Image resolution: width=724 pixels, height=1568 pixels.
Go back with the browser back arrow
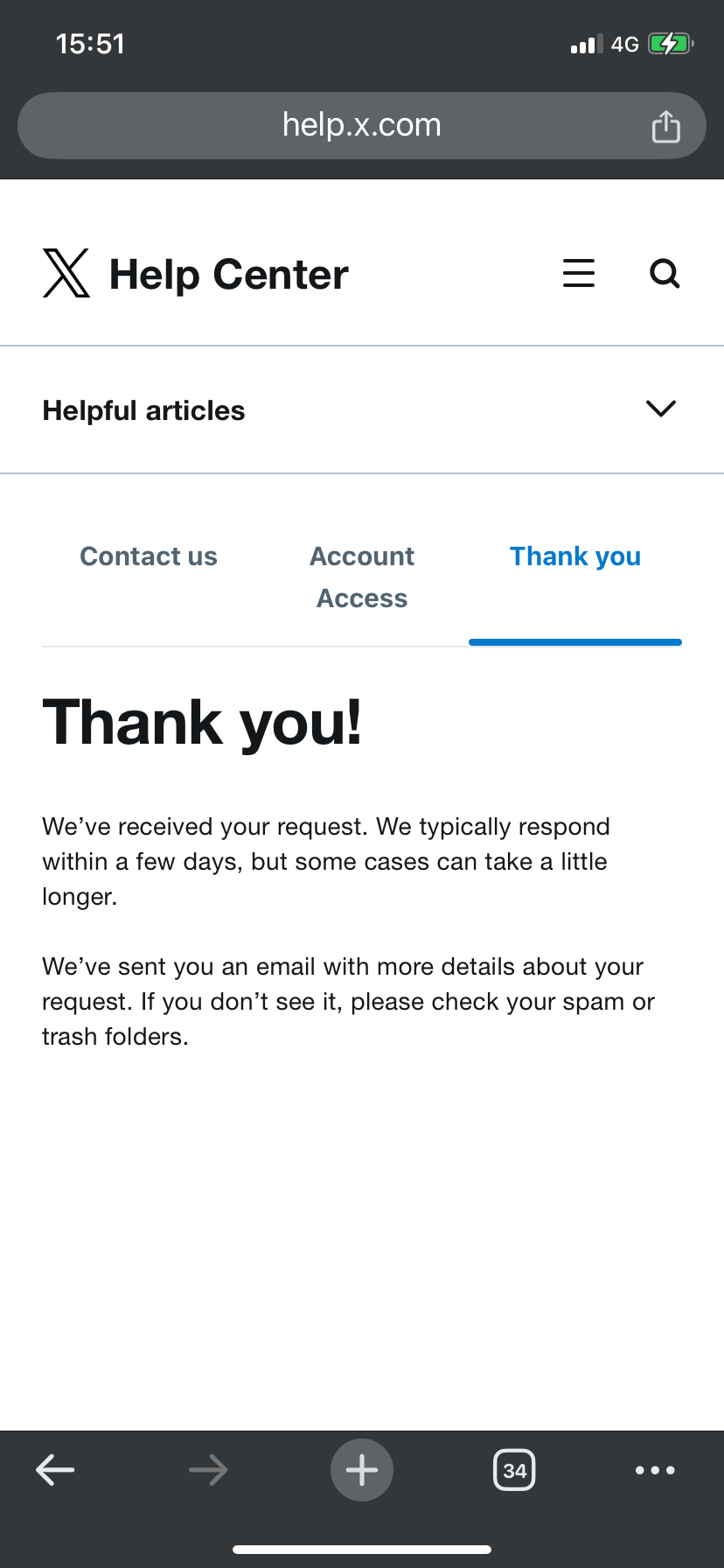pos(55,1470)
